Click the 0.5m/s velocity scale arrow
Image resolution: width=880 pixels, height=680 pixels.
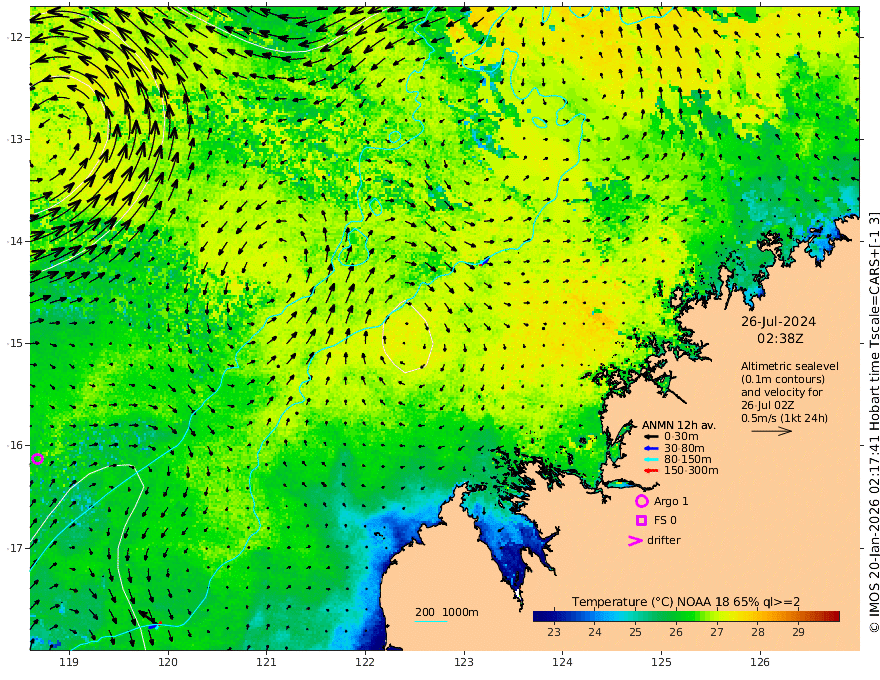[772, 431]
